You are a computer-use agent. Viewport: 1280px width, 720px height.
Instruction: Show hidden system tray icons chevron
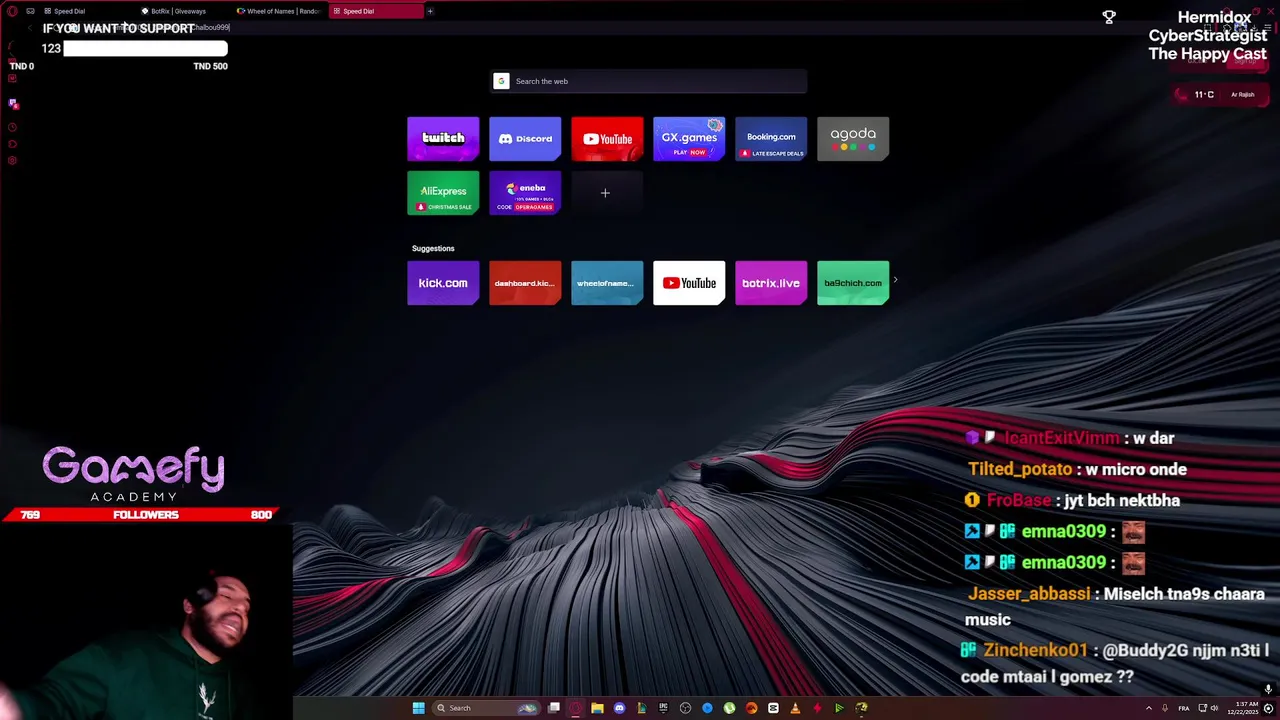pos(1148,708)
